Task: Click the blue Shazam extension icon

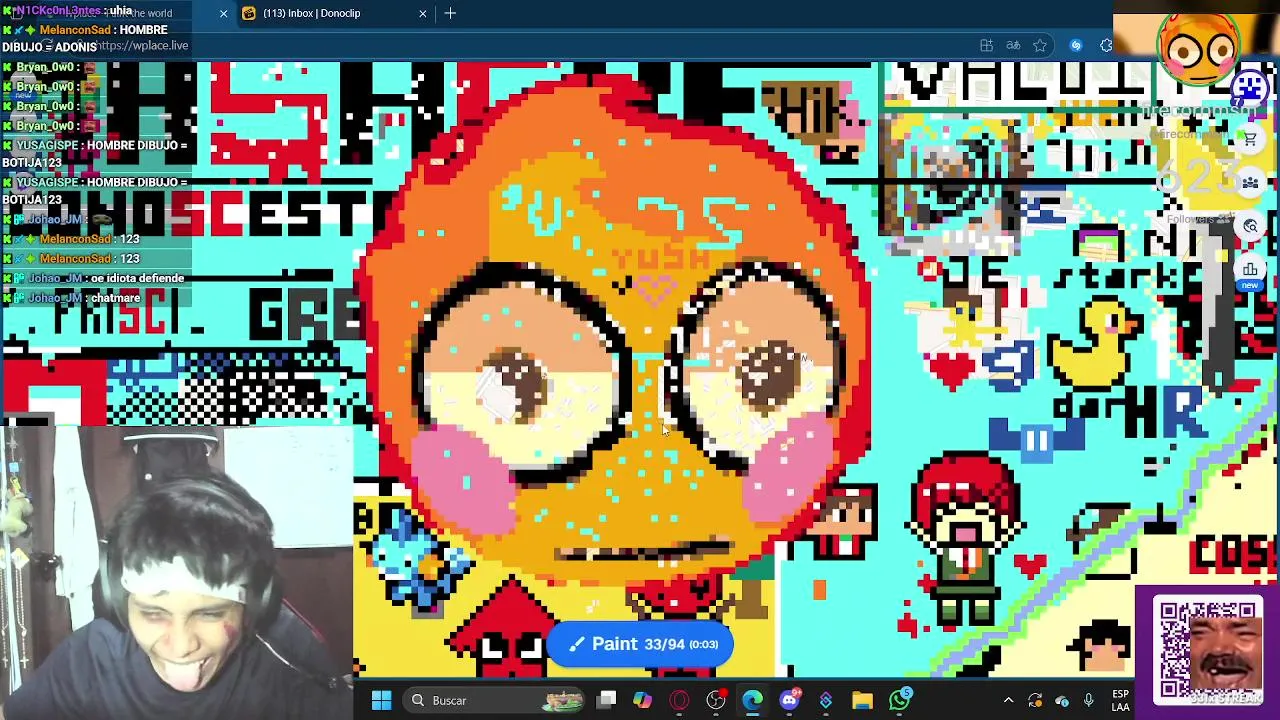Action: [x=1076, y=45]
